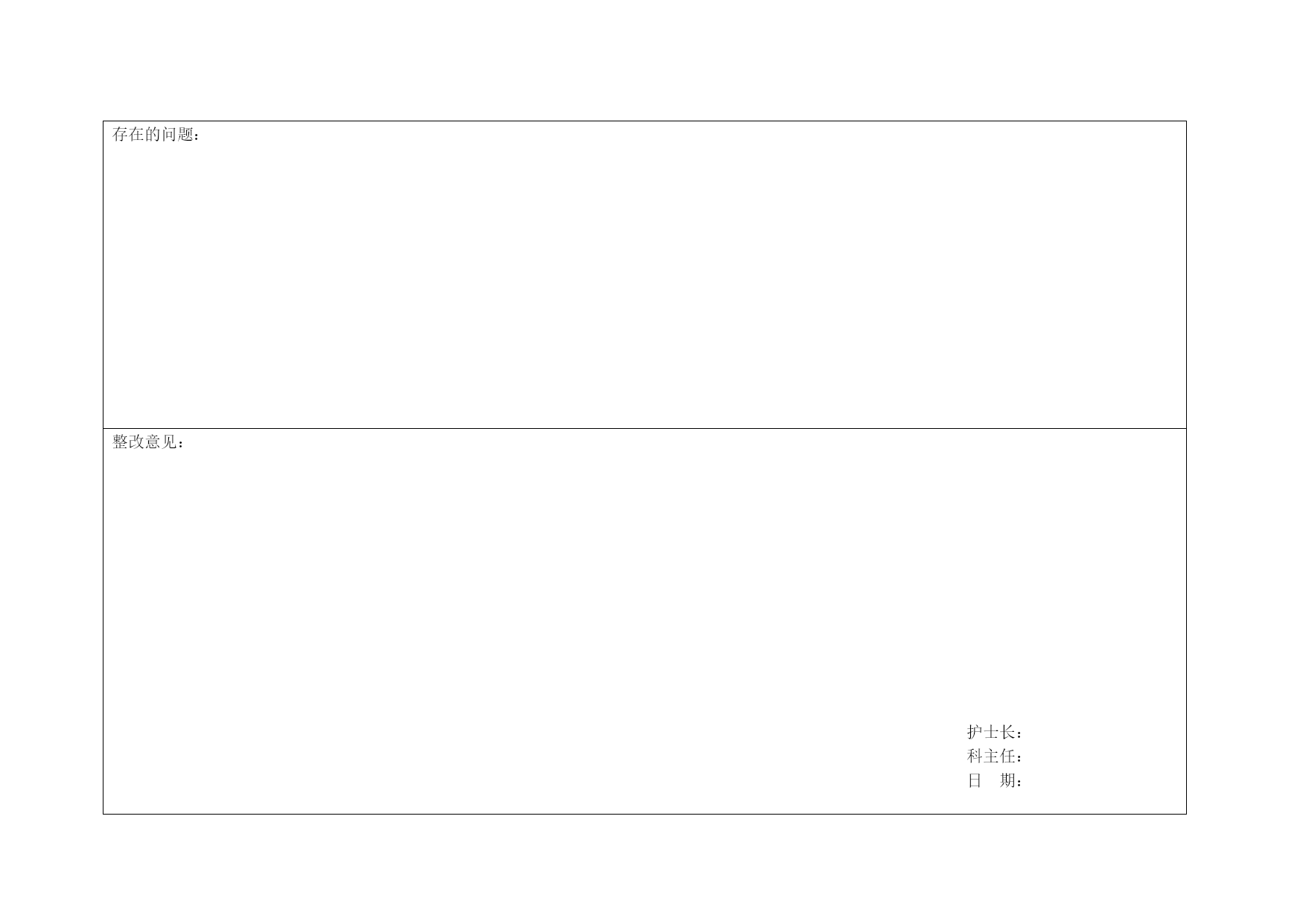Click the 整改意见 heading text
The width and height of the screenshot is (1306, 924).
(144, 442)
